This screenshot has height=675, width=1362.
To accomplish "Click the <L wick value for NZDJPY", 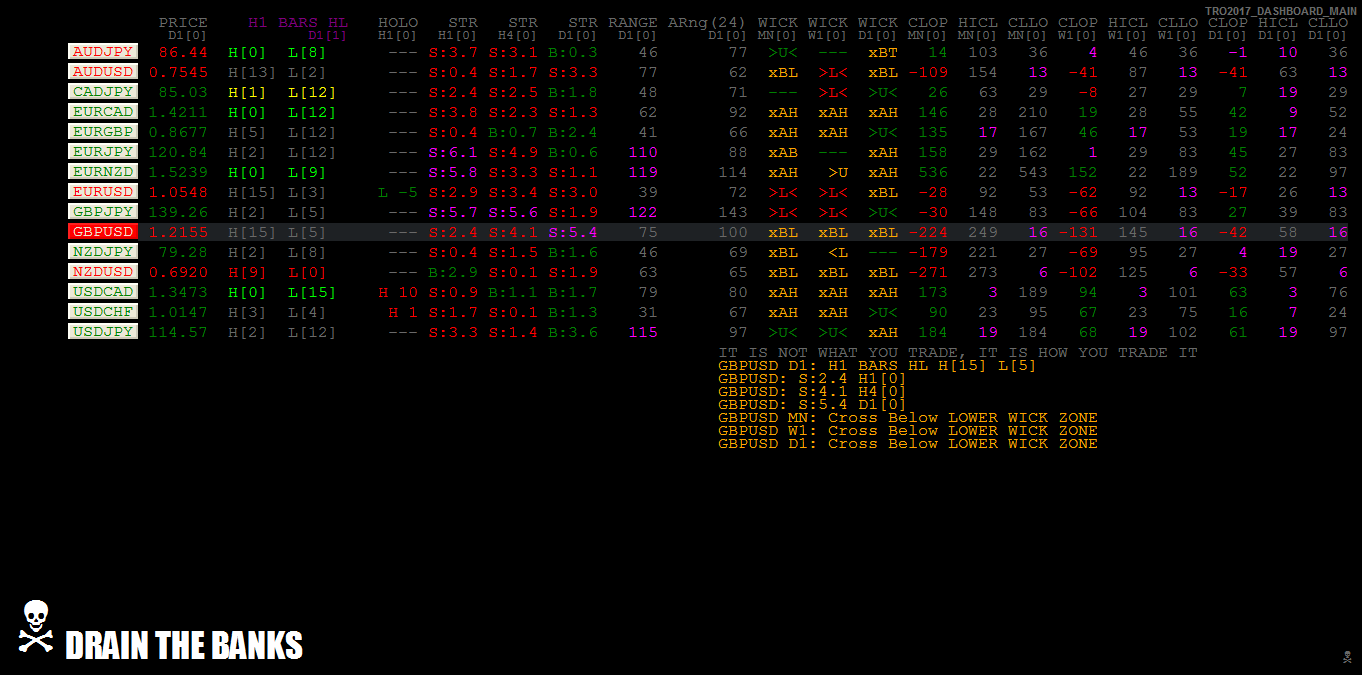I will (838, 252).
